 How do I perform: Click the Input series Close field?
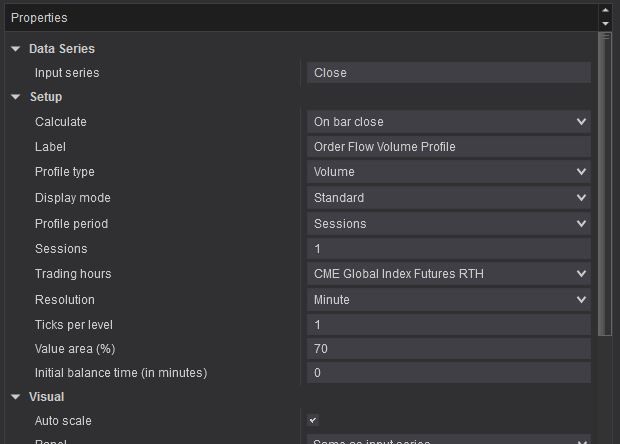point(448,73)
